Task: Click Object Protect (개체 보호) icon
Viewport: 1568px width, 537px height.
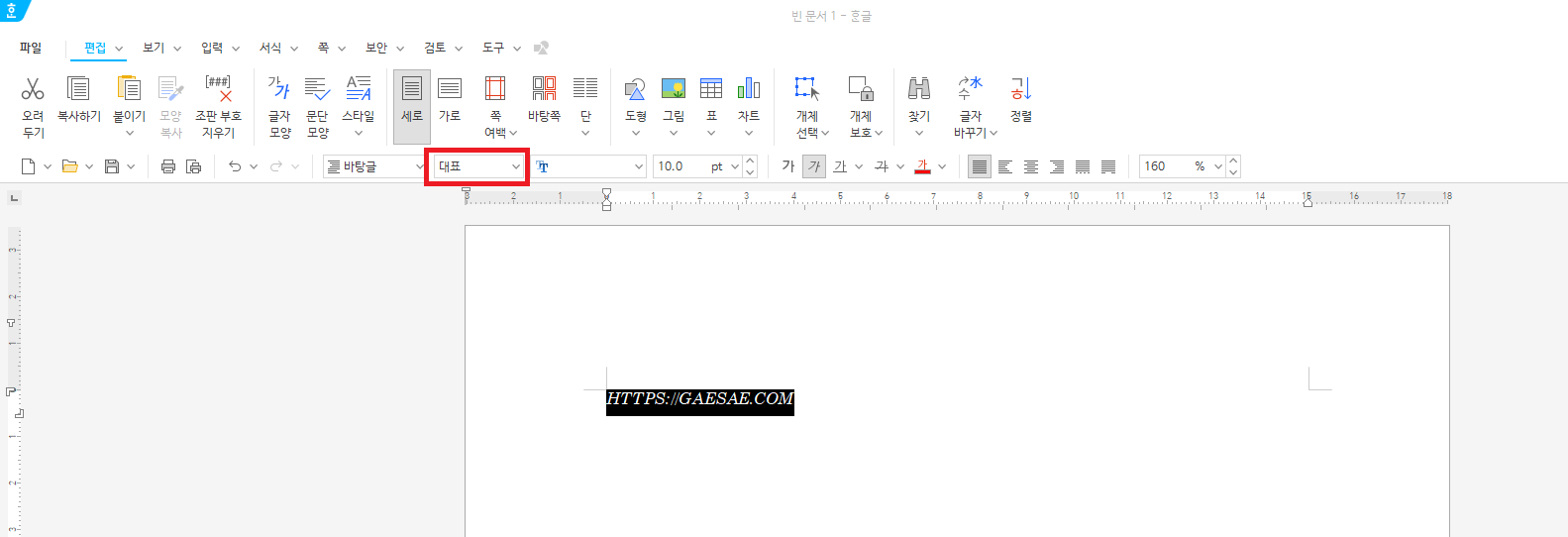Action: point(861,89)
